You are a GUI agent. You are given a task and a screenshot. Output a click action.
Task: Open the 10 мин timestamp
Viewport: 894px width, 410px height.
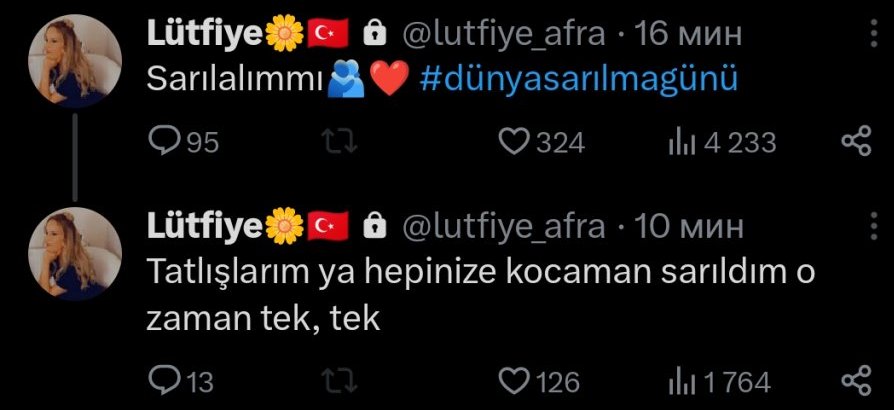pos(689,228)
